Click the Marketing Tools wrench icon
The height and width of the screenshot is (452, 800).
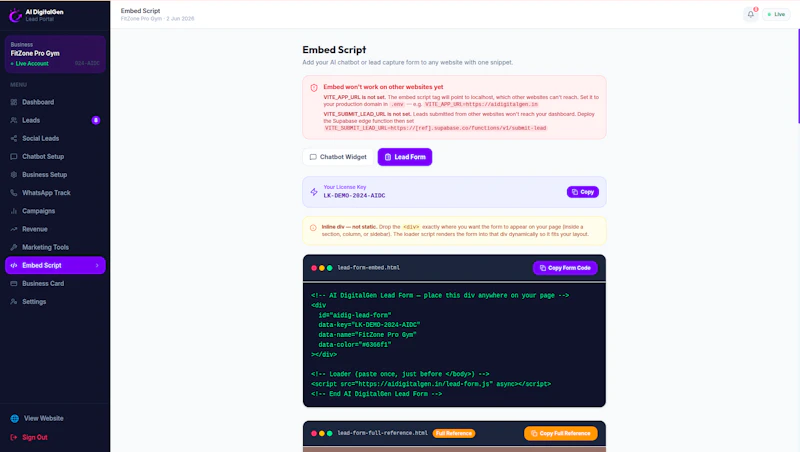click(14, 247)
